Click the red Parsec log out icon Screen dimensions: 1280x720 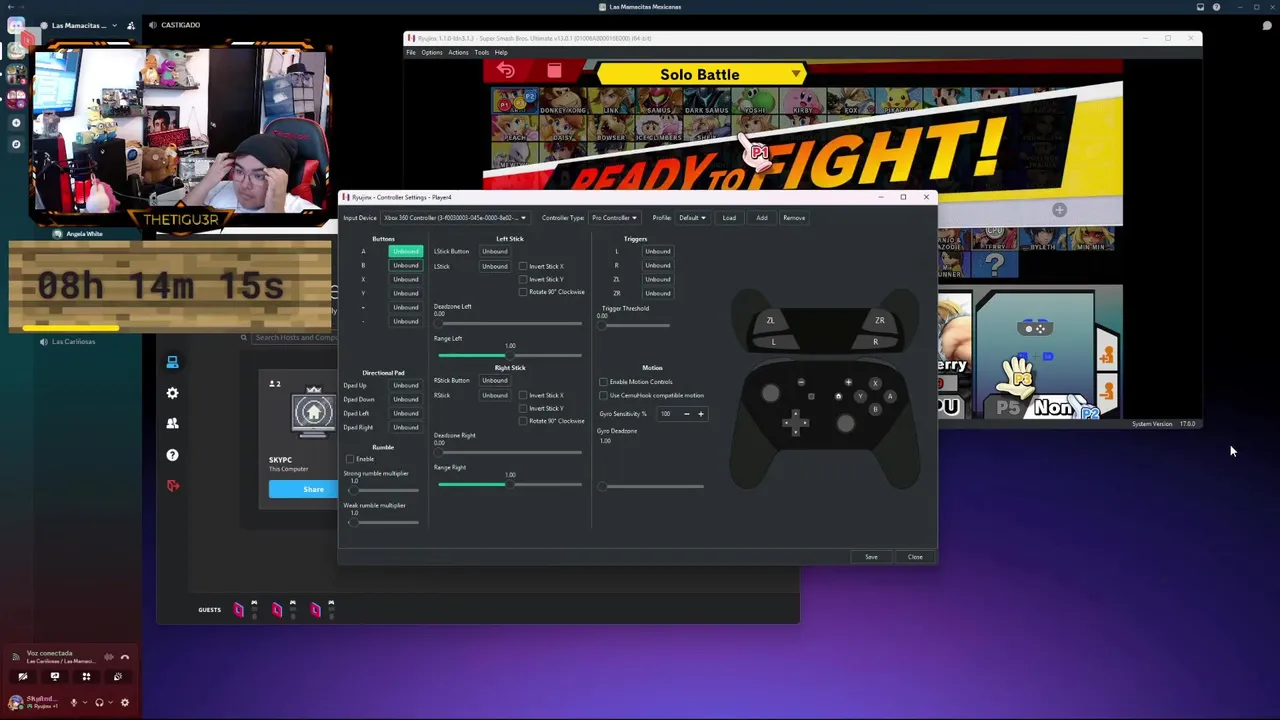pyautogui.click(x=172, y=486)
